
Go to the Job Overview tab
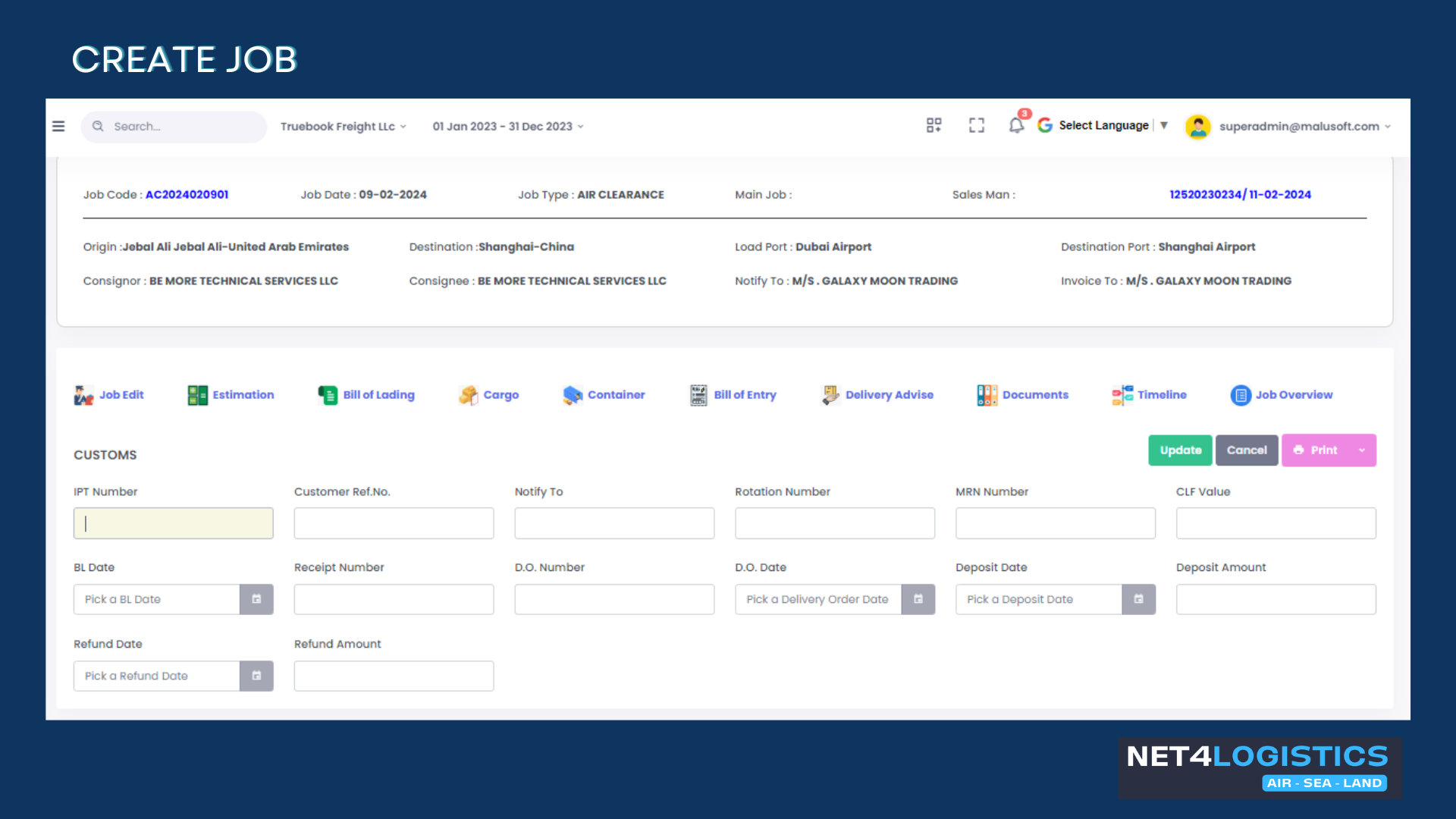point(1282,395)
